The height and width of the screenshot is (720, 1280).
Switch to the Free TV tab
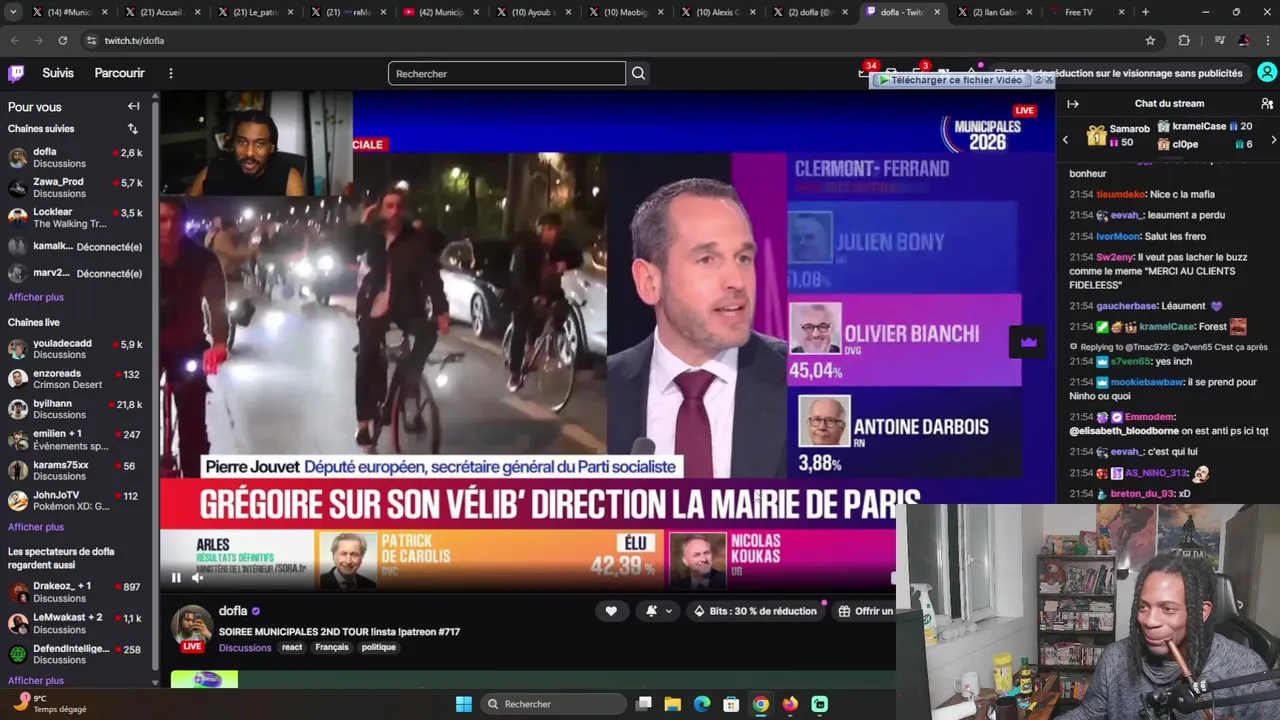[x=1087, y=12]
